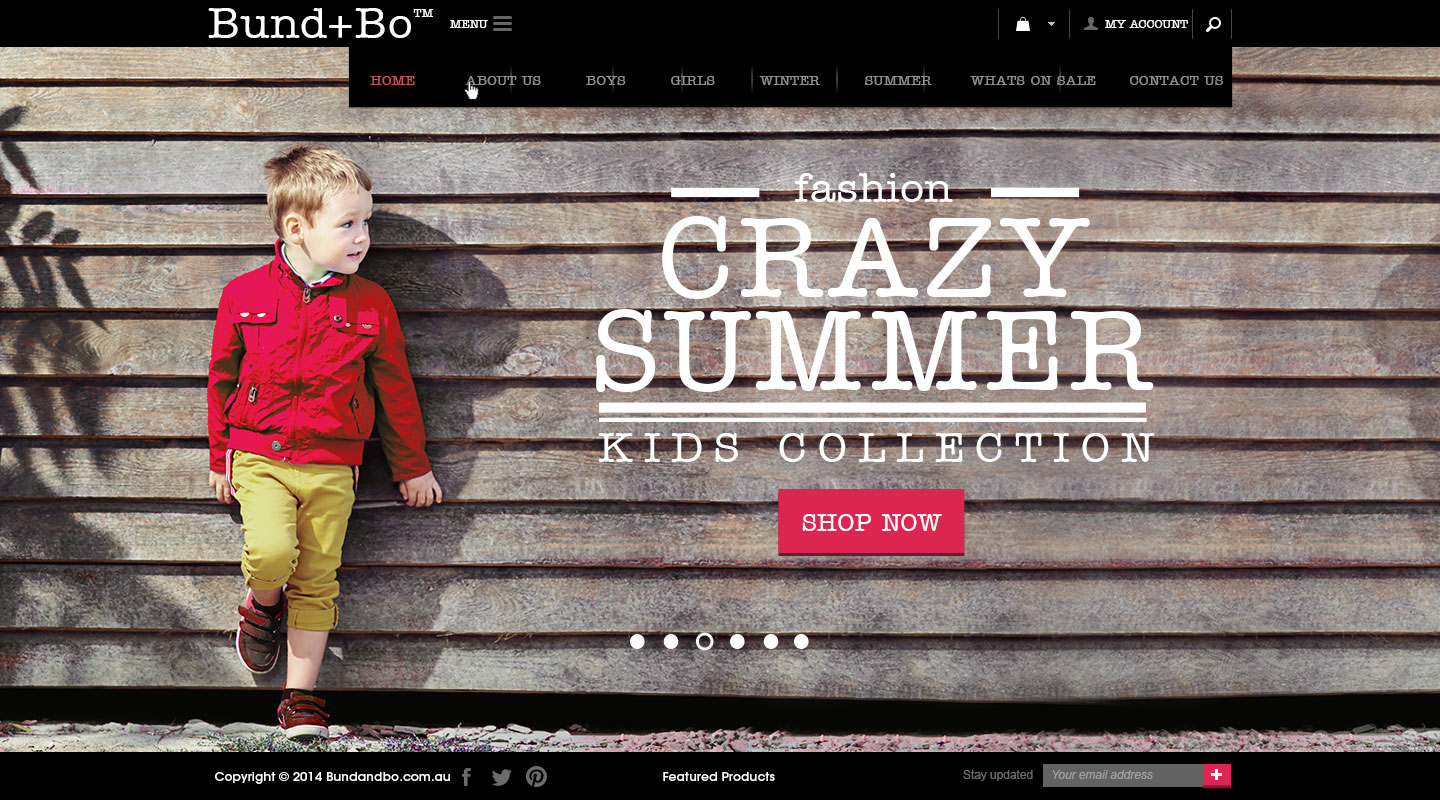Image resolution: width=1440 pixels, height=800 pixels.
Task: Open the Pinterest icon in the footer
Action: coord(537,777)
